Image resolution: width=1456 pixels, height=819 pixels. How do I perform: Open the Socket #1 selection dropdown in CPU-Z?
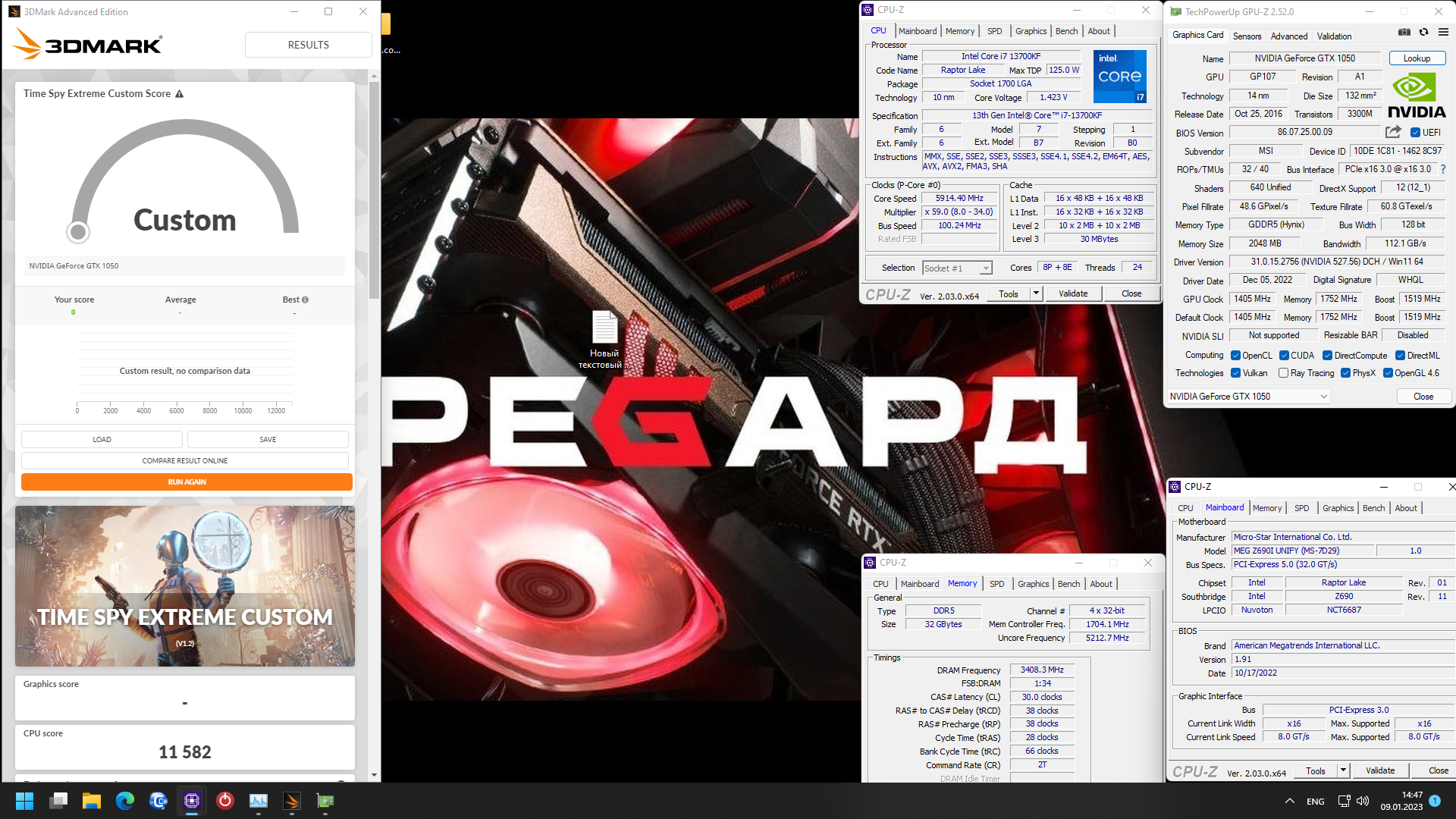[957, 268]
